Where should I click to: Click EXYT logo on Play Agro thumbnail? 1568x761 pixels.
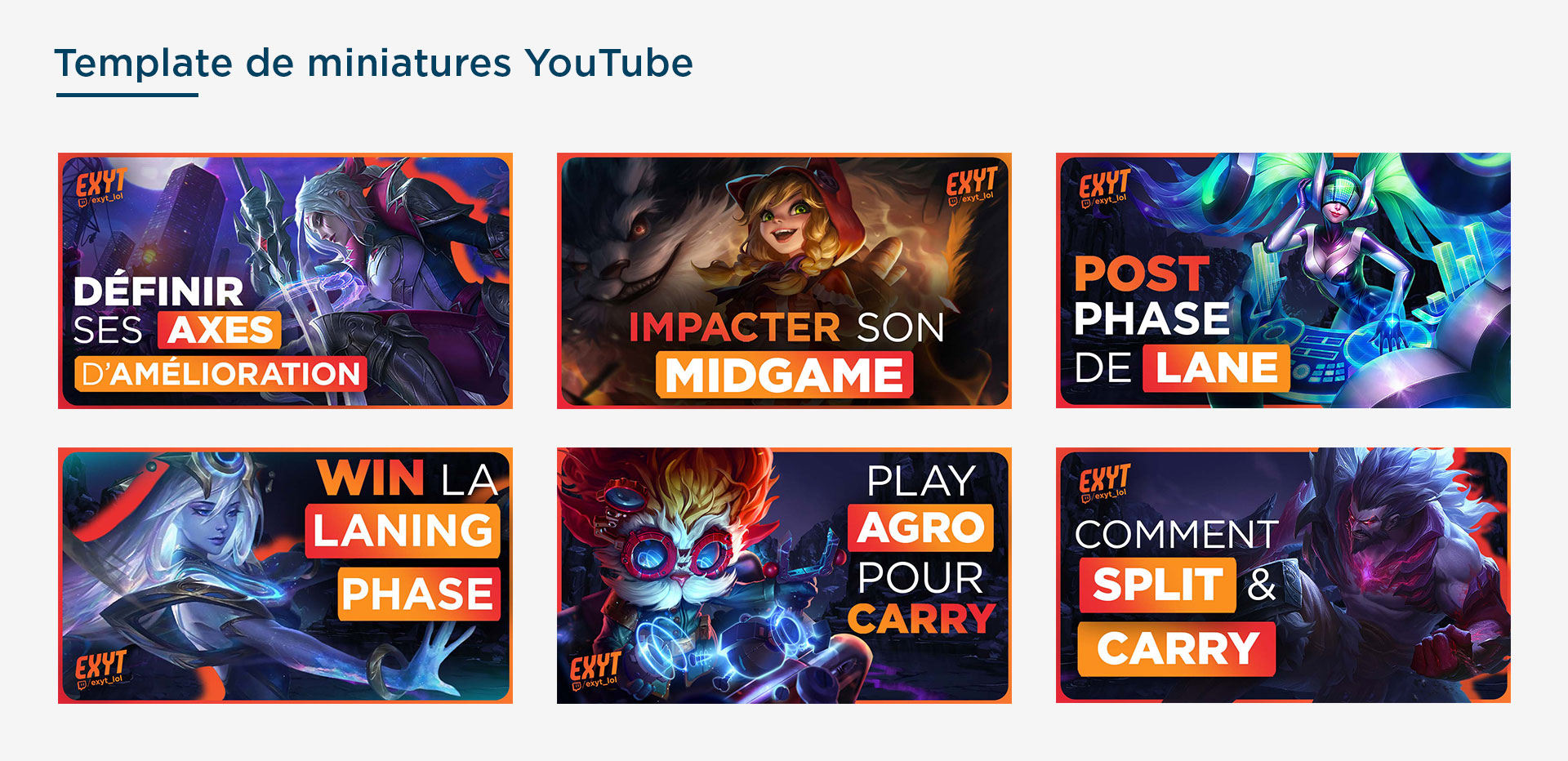tap(595, 666)
